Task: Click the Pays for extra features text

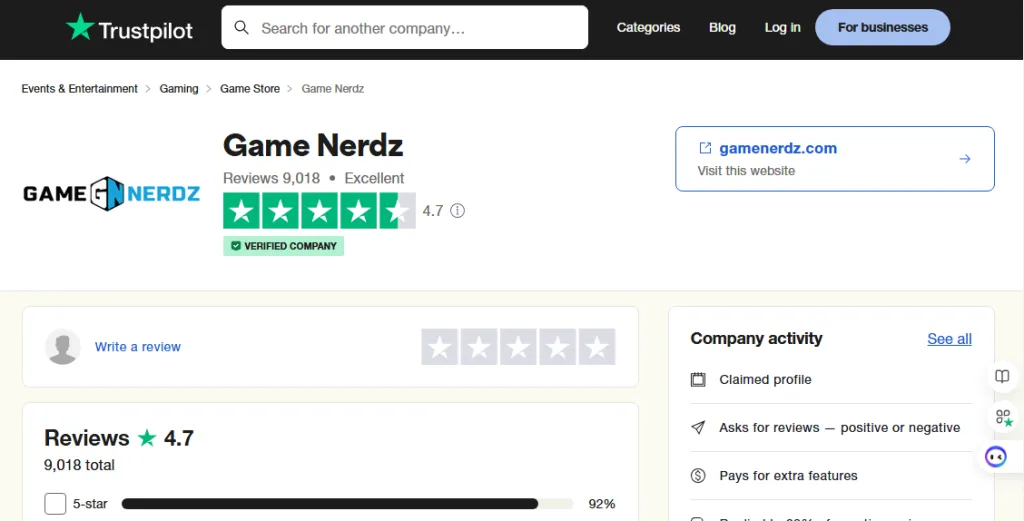Action: pos(788,475)
